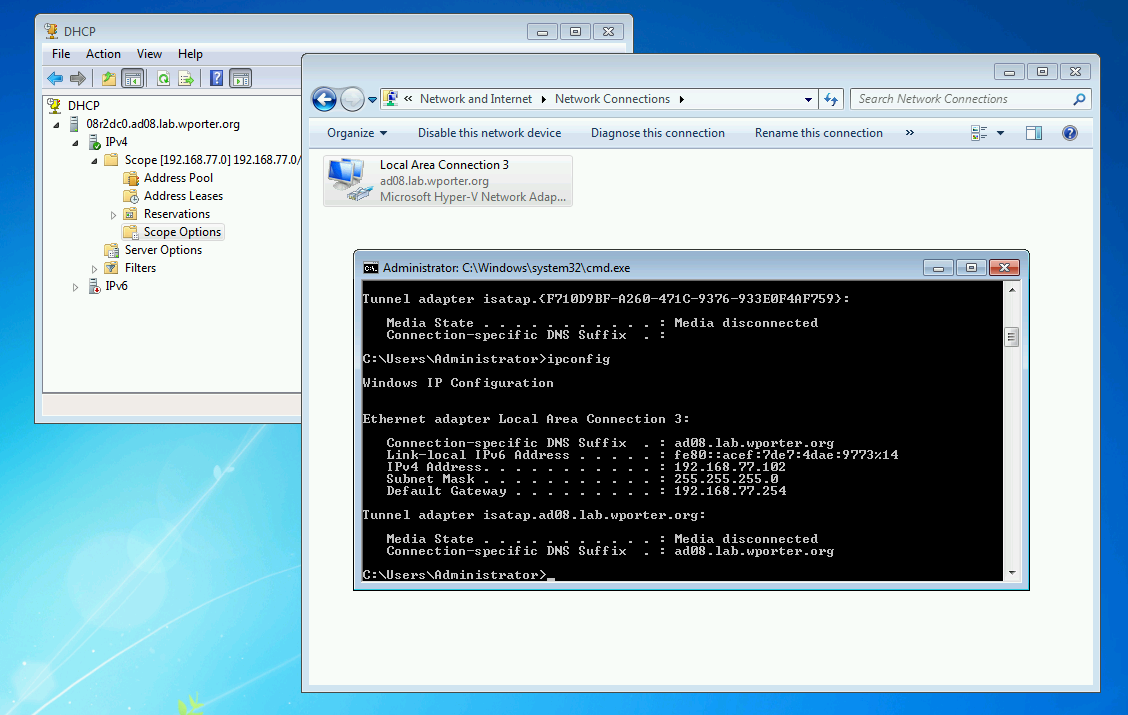This screenshot has height=715, width=1128.
Task: Click the cmd scrollbar down arrow
Action: click(x=1011, y=573)
